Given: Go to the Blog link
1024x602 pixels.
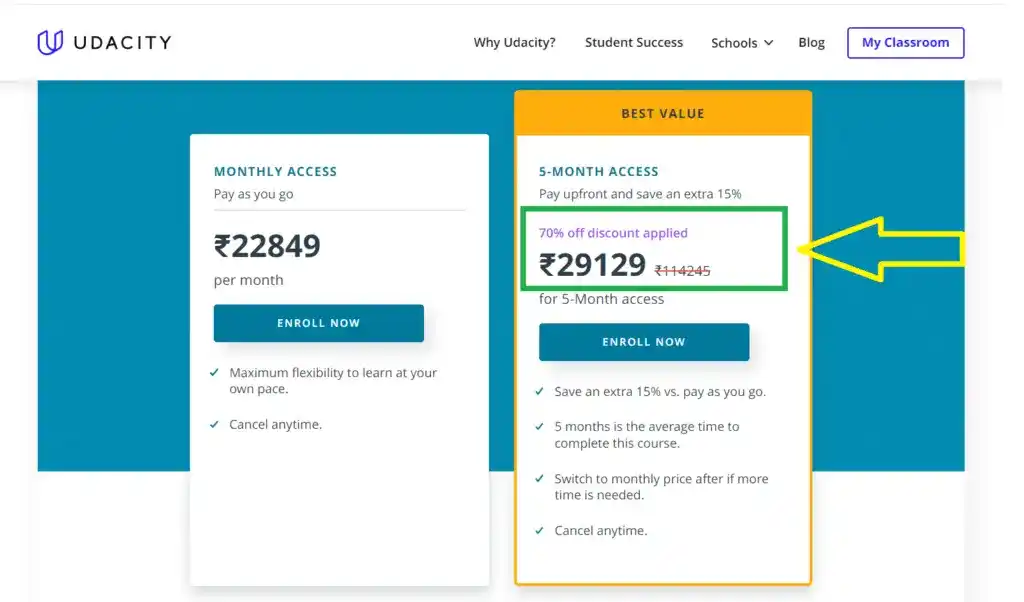Looking at the screenshot, I should [x=811, y=43].
